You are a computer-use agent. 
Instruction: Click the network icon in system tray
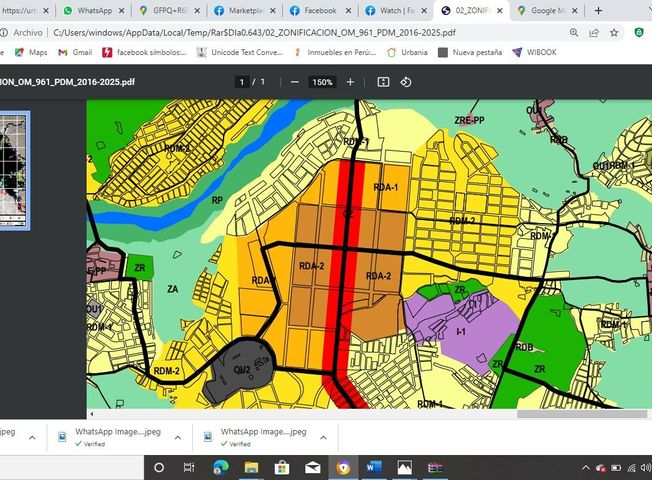pos(631,468)
